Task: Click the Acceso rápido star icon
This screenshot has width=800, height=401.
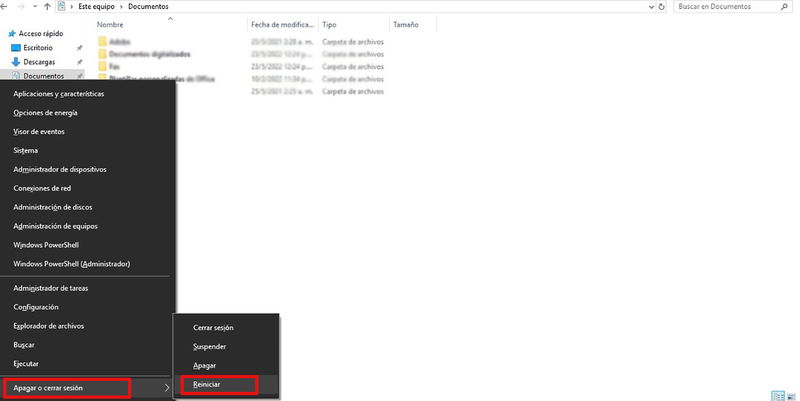Action: 12,34
